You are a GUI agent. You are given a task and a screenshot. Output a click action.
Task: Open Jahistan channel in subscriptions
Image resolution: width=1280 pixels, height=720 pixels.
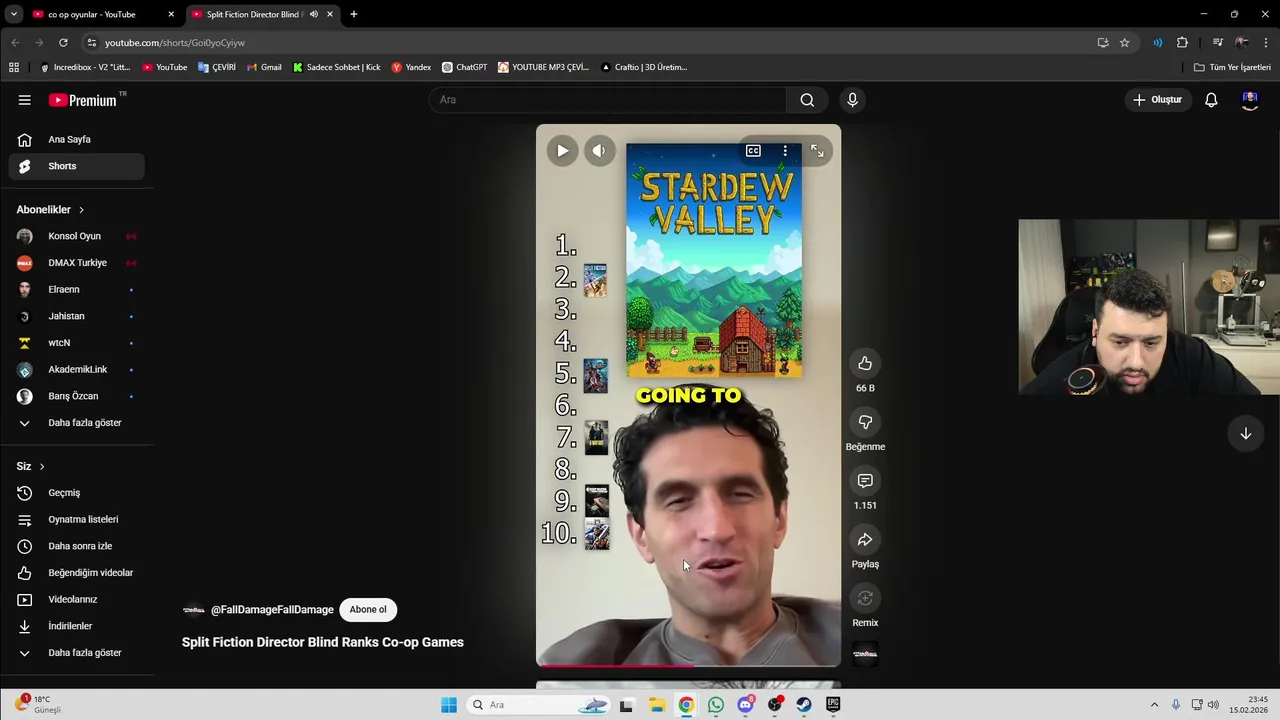76,316
